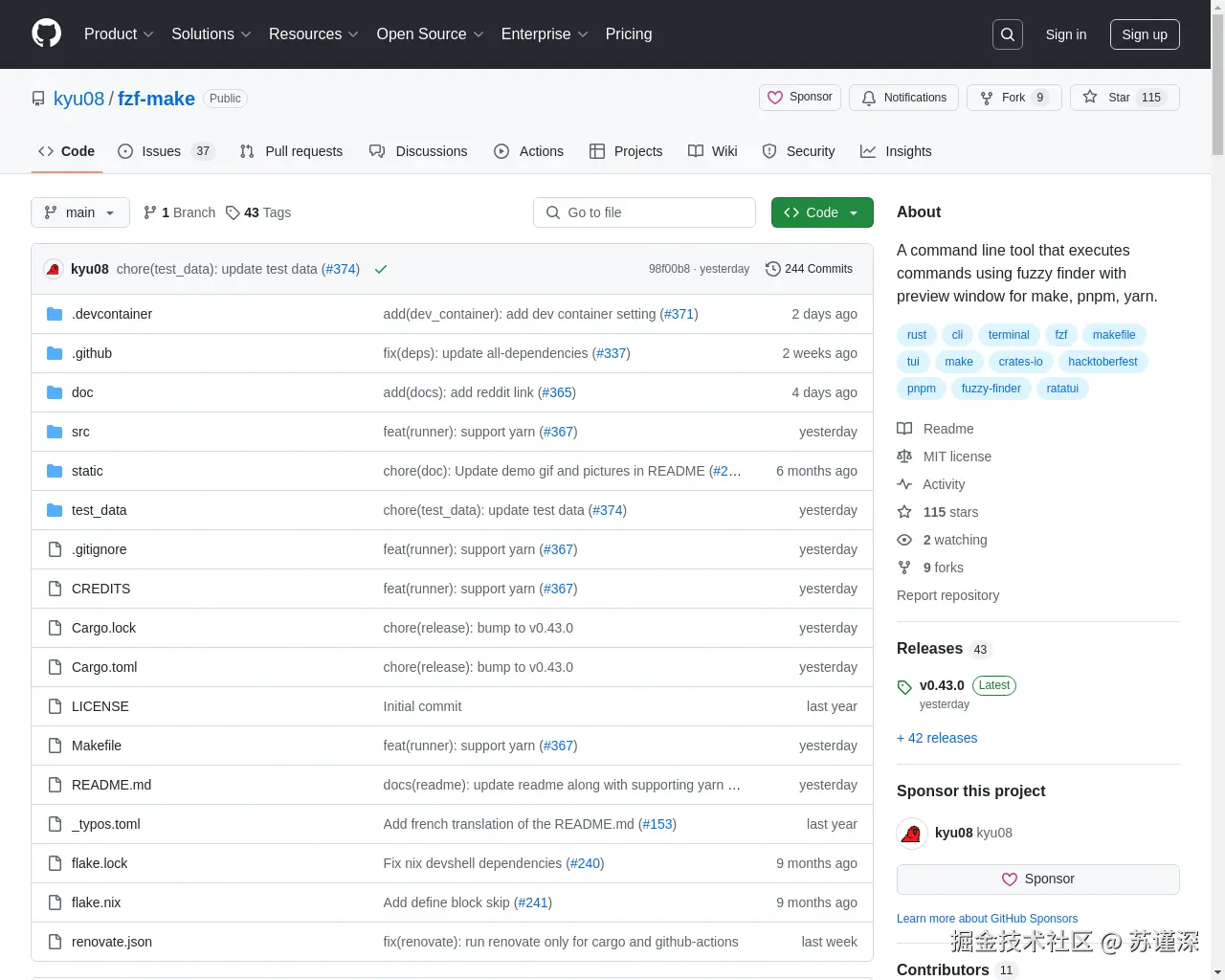Toggle notifications subscription for this repo
This screenshot has width=1225, height=980.
tap(902, 97)
